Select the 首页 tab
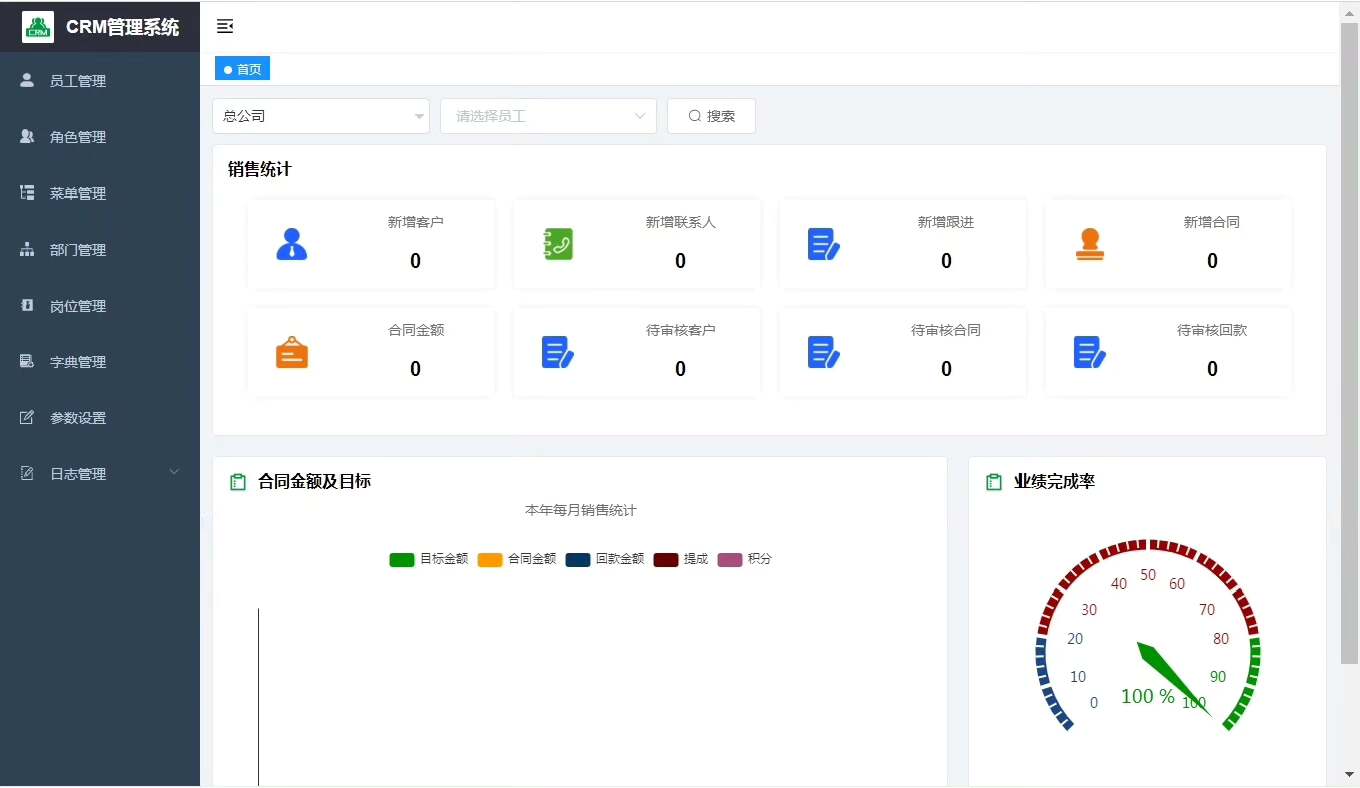This screenshot has width=1360, height=788. tap(242, 69)
